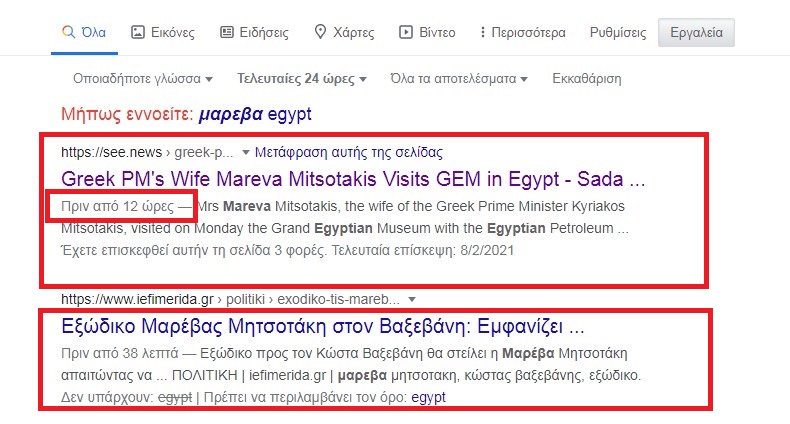Open Greek PM's Wife Mareva Mitsotakis result
790x424 pixels.
coord(353,179)
